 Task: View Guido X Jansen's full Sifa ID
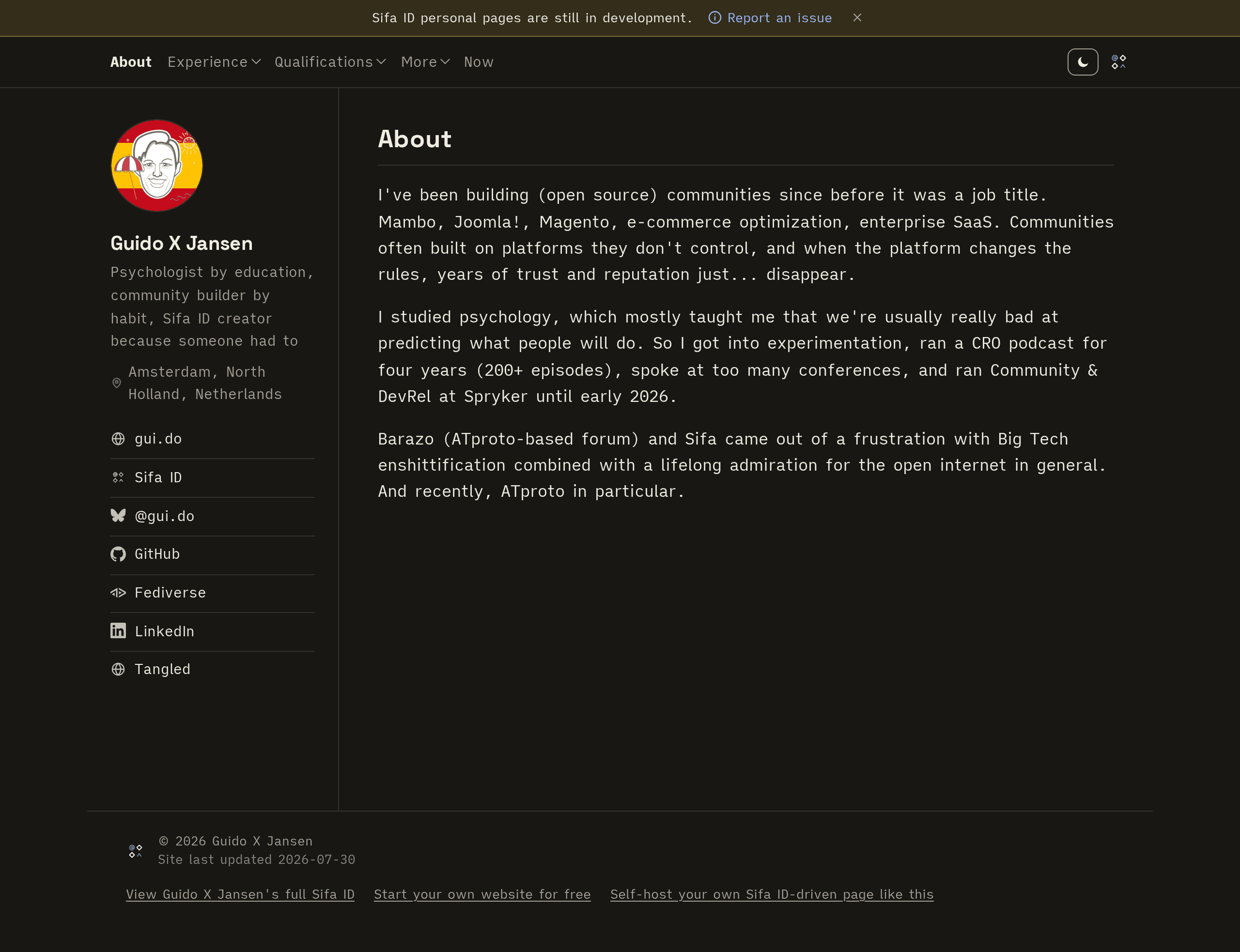240,894
